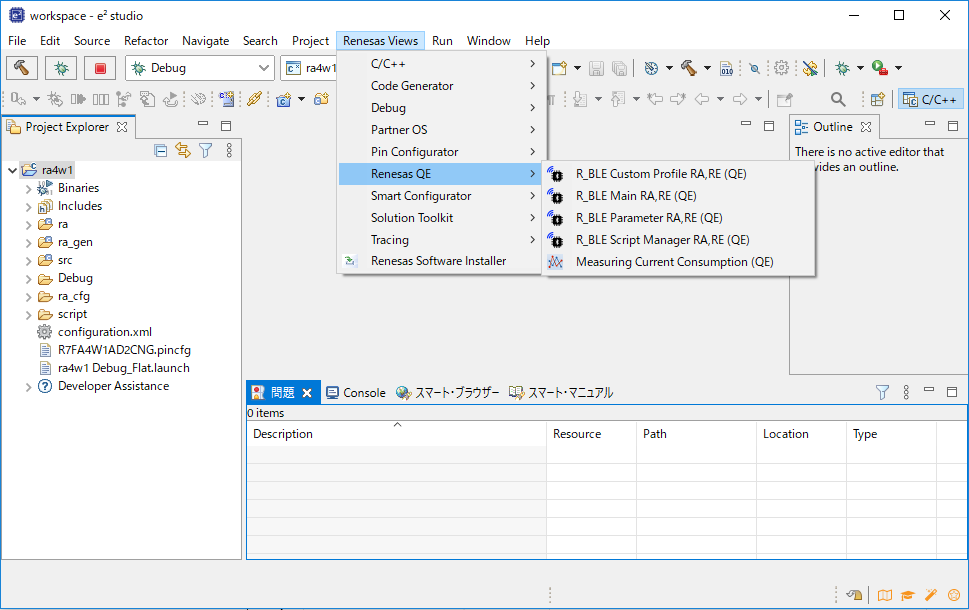Click the Open Perspective icon
The width and height of the screenshot is (969, 610).
coord(878,99)
